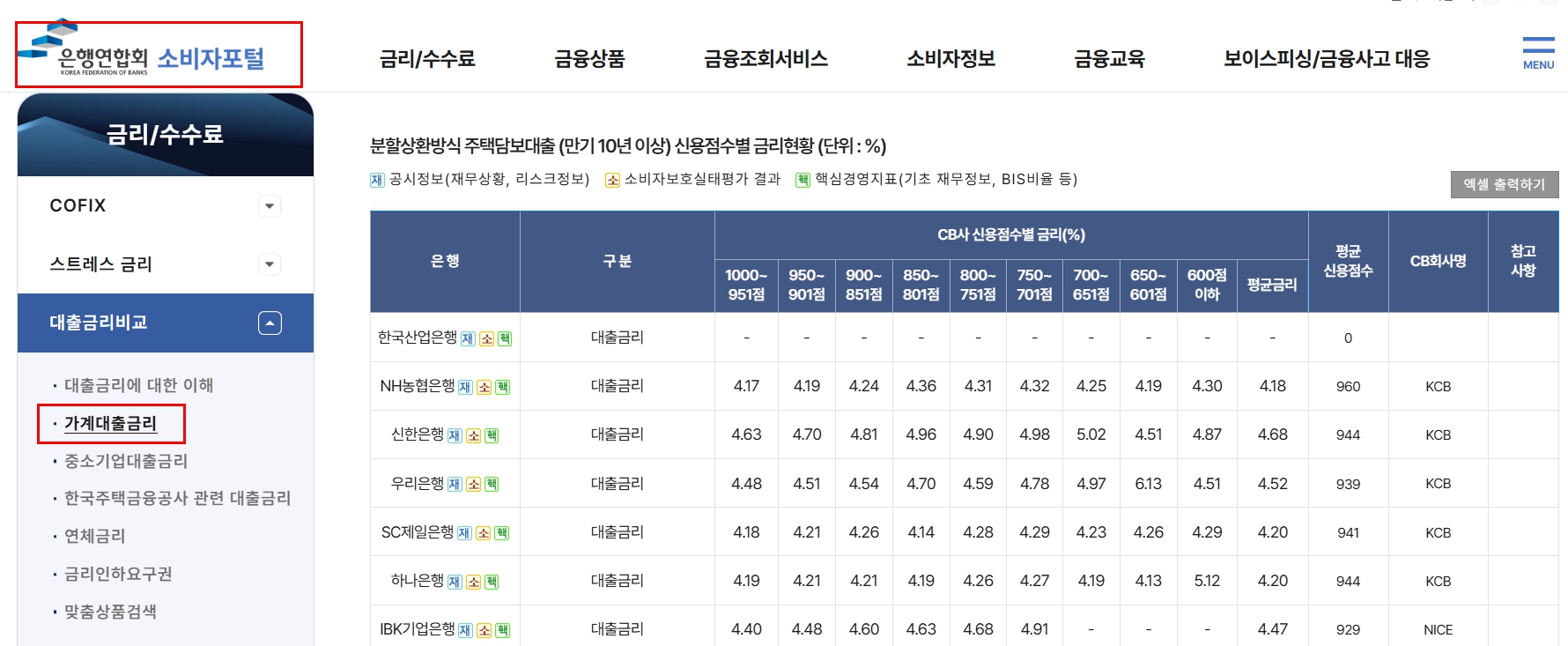The height and width of the screenshot is (646, 1568).
Task: Click 소 icon next to NH농협은행
Action: pos(484,387)
